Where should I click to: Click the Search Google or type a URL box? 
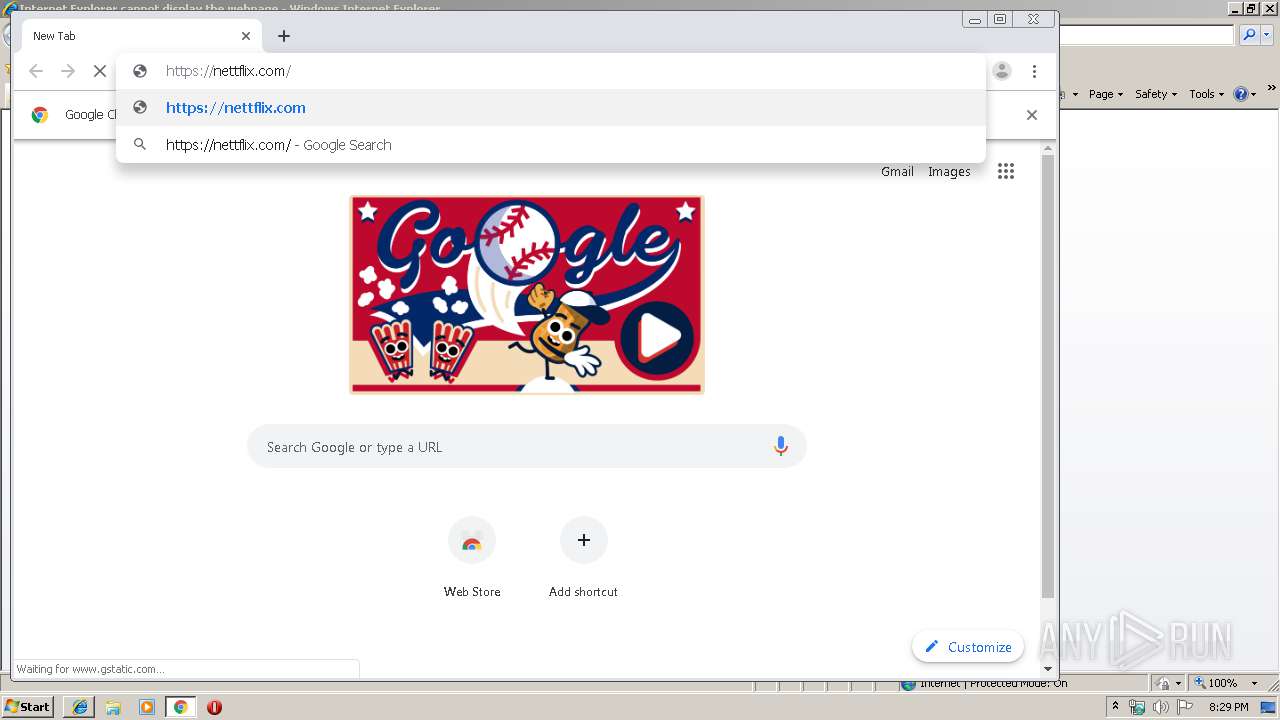pyautogui.click(x=527, y=447)
